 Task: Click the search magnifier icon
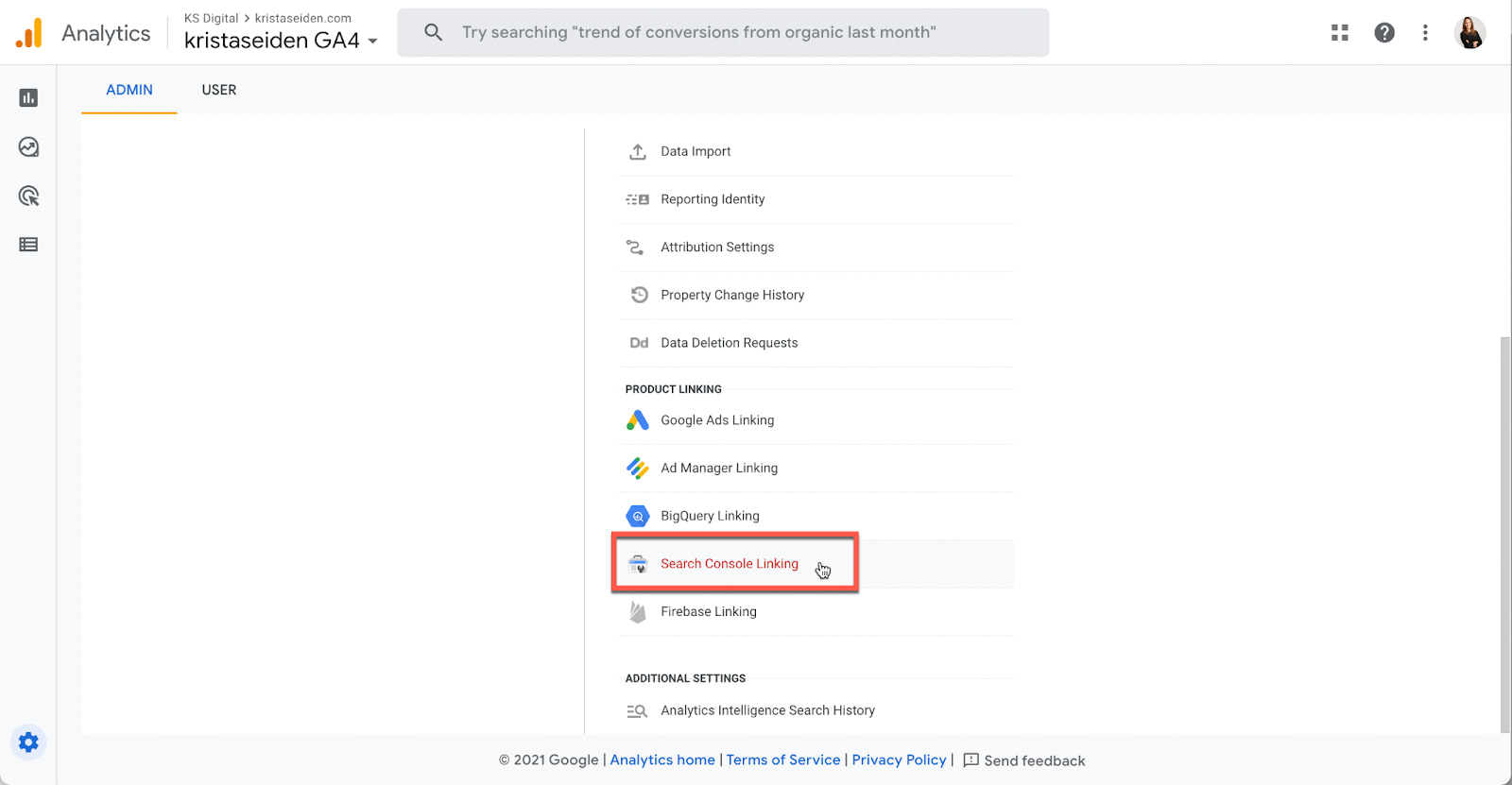click(x=433, y=33)
